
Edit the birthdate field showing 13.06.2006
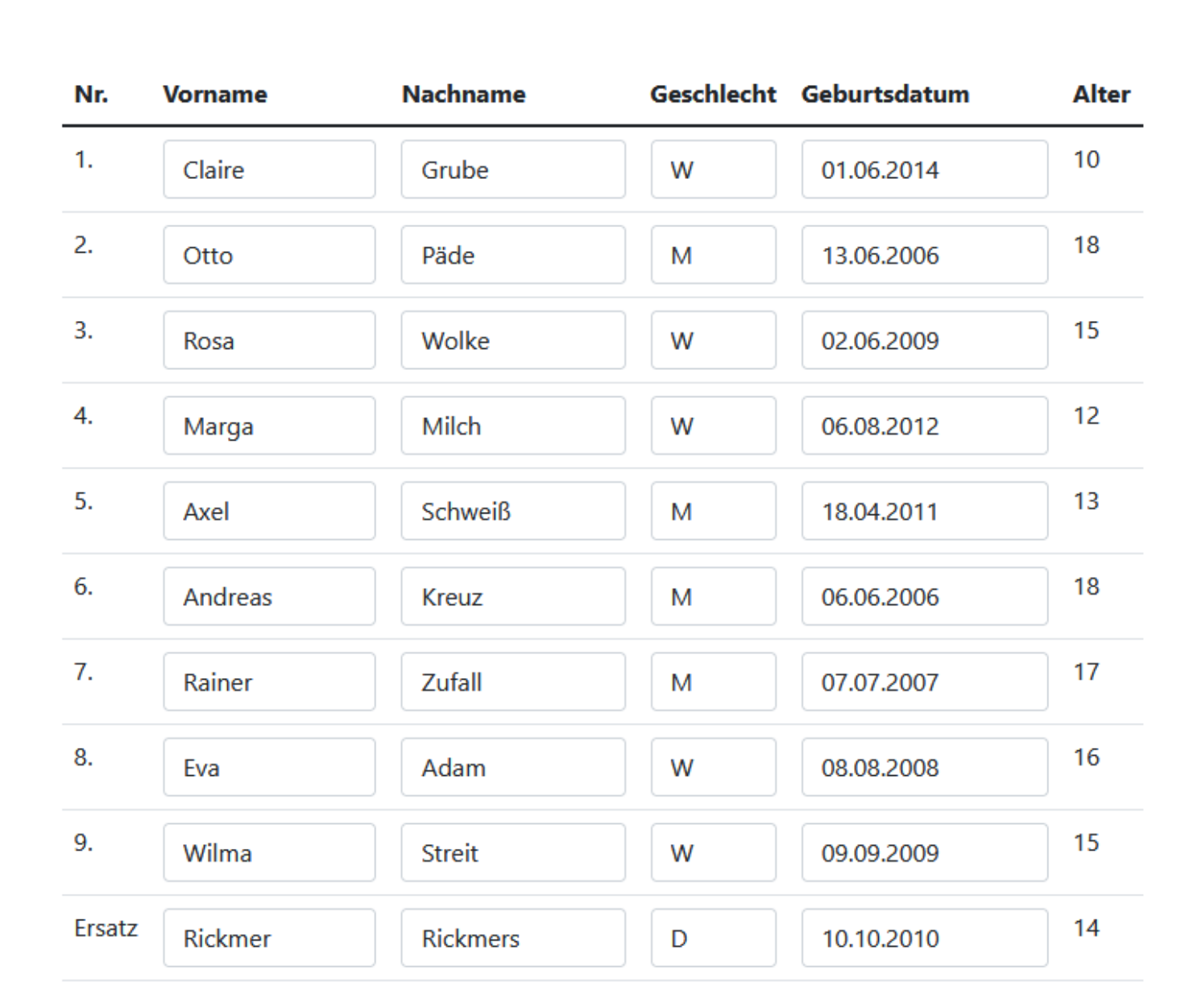[924, 255]
